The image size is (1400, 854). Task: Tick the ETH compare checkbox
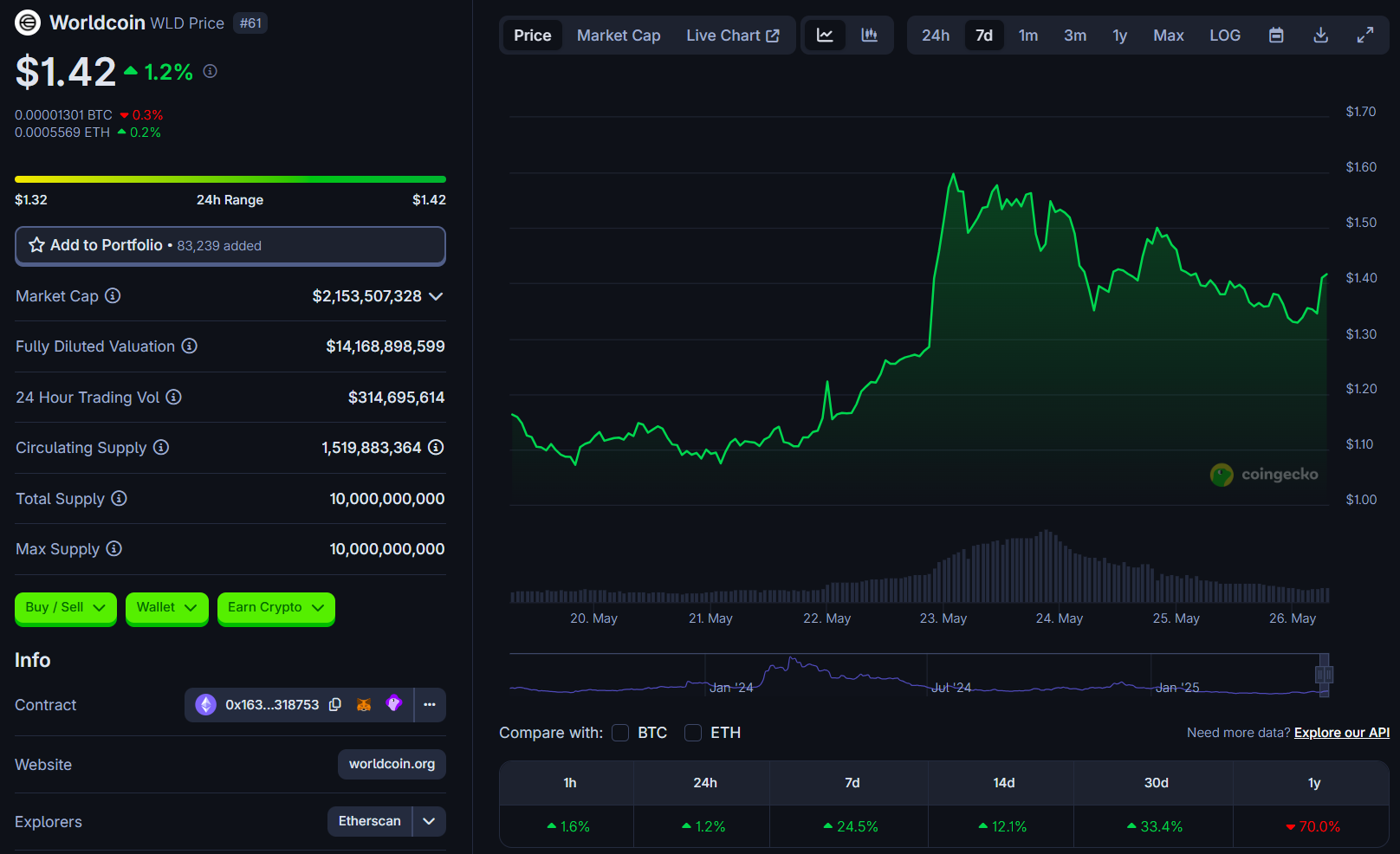click(693, 733)
